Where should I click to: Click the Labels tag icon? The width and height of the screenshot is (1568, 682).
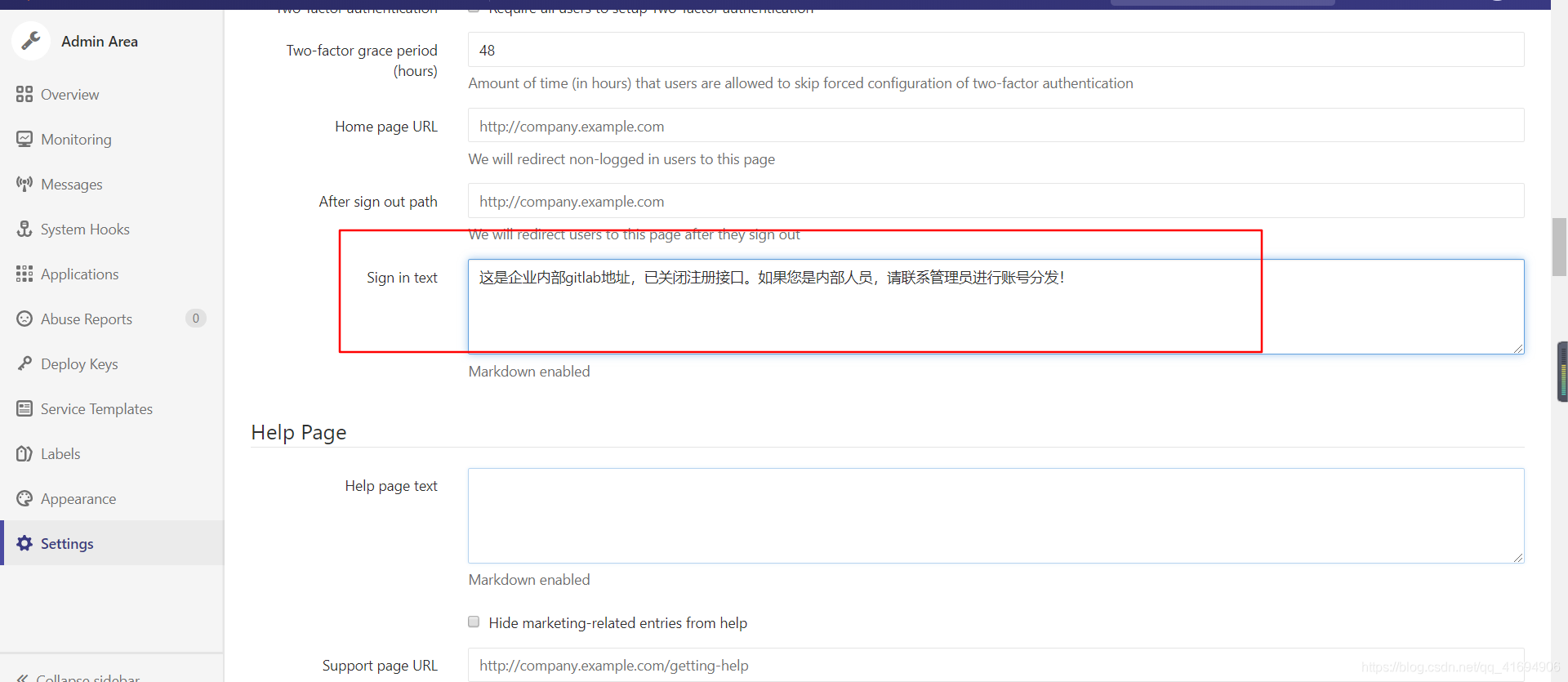[24, 453]
